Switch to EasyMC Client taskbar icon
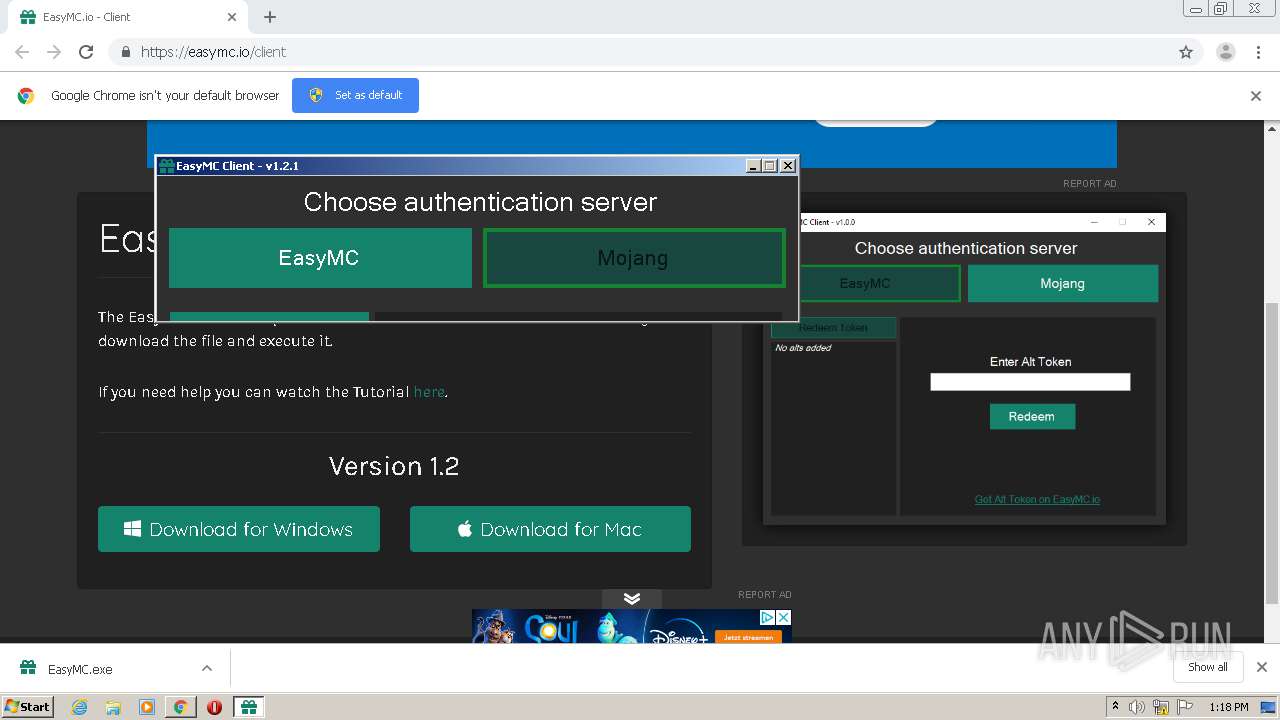This screenshot has width=1280, height=720. (x=248, y=707)
